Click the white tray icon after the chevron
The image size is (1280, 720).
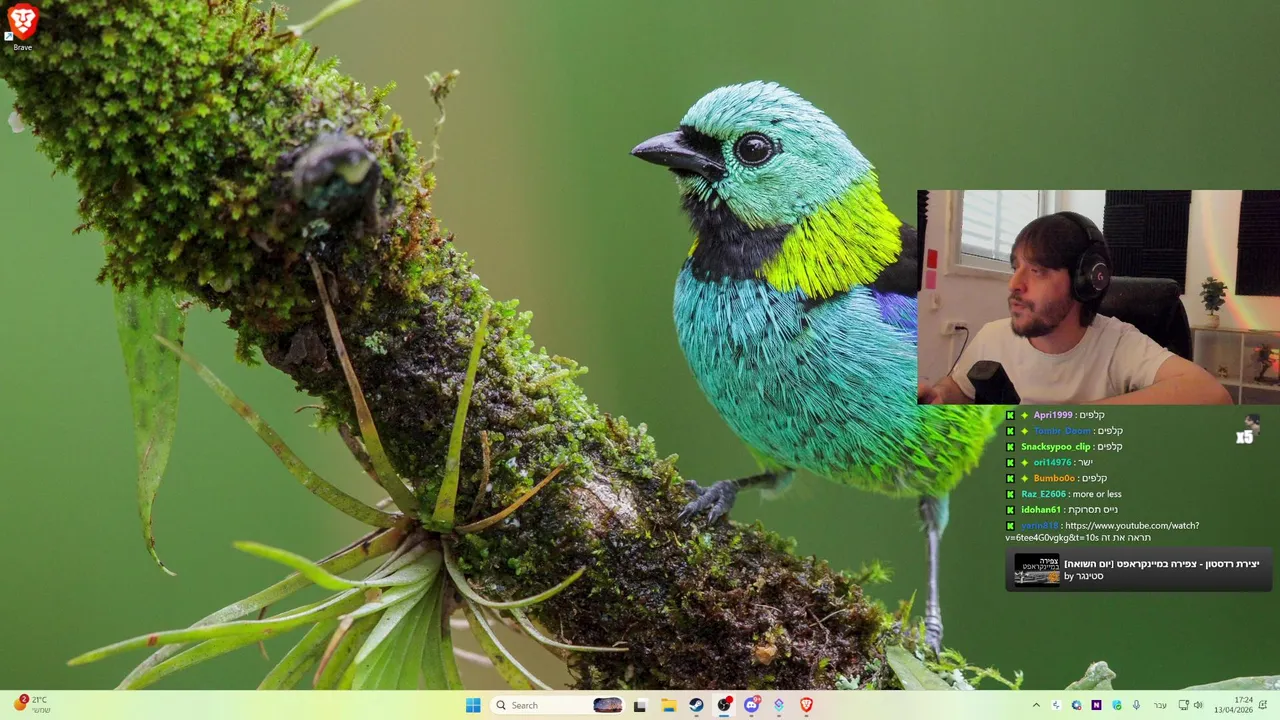[x=1056, y=705]
